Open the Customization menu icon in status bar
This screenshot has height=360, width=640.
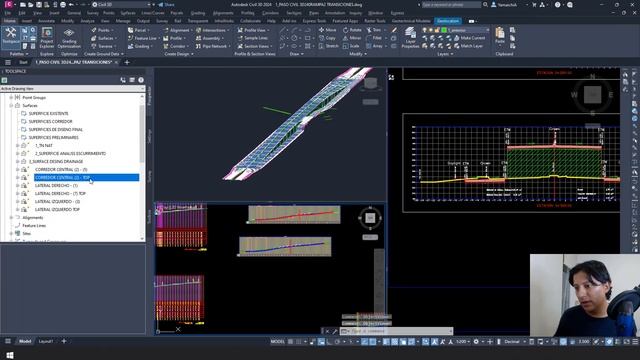[x=635, y=342]
